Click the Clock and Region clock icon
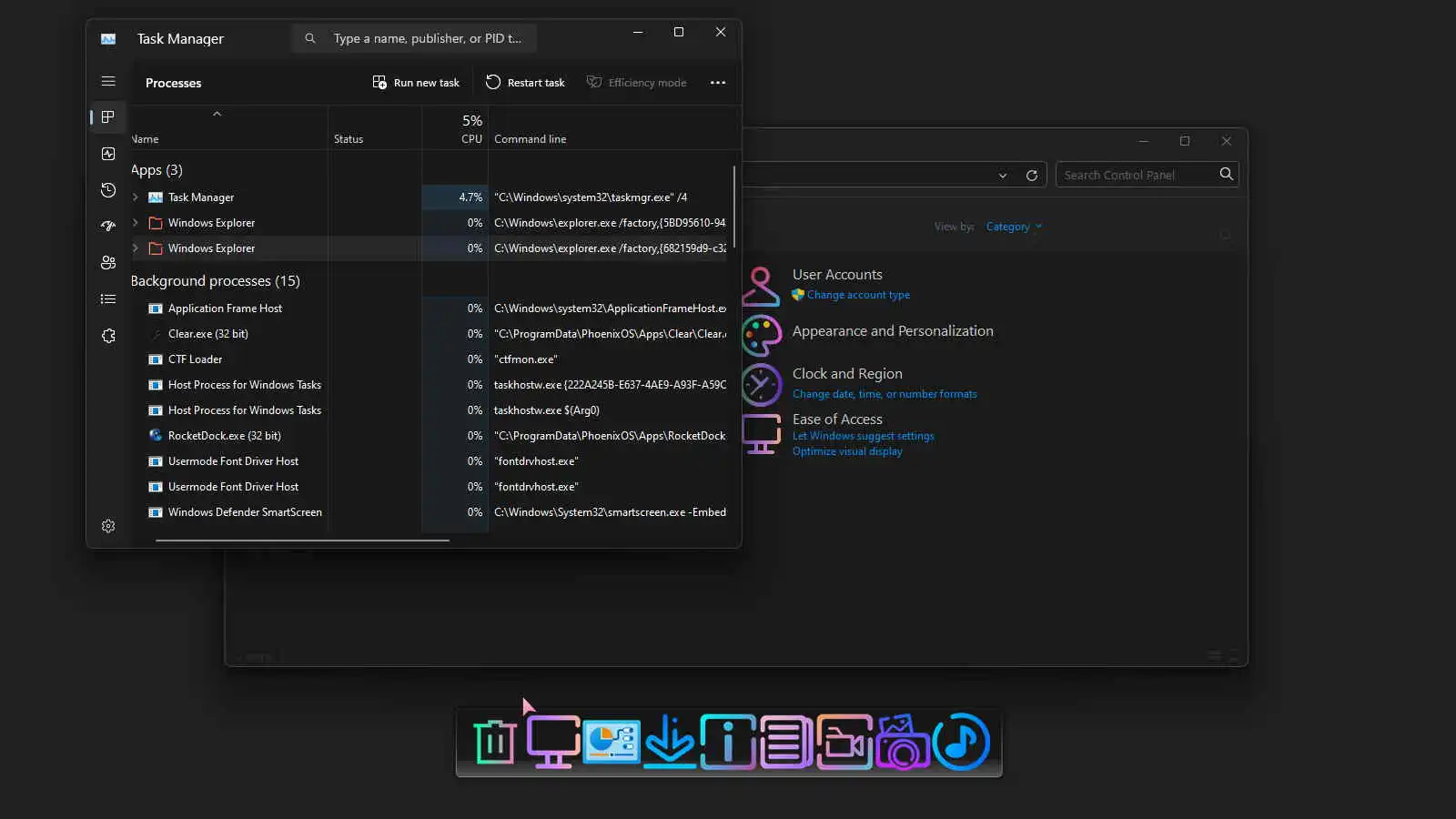Screen dimensions: 1456x819 click(x=762, y=385)
